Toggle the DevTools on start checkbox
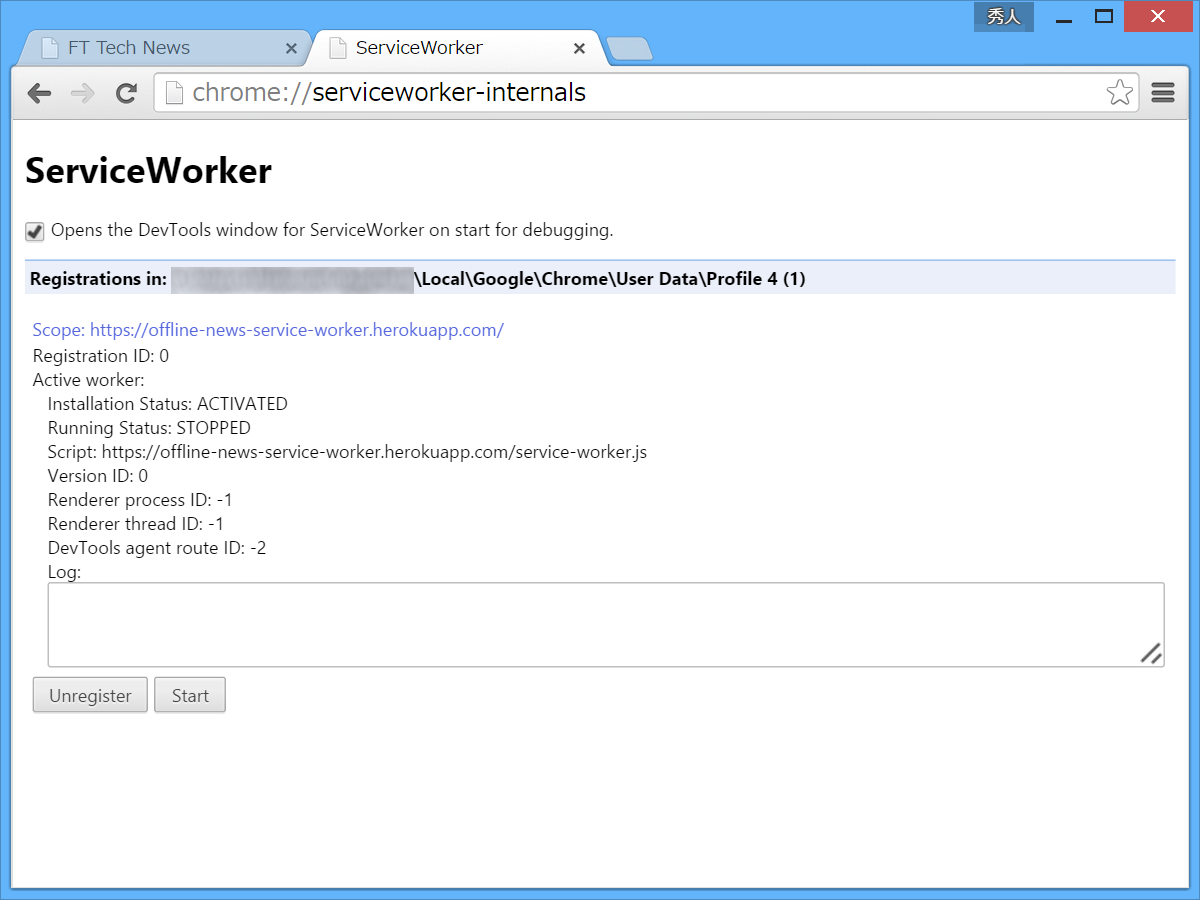The image size is (1200, 900). [x=35, y=231]
